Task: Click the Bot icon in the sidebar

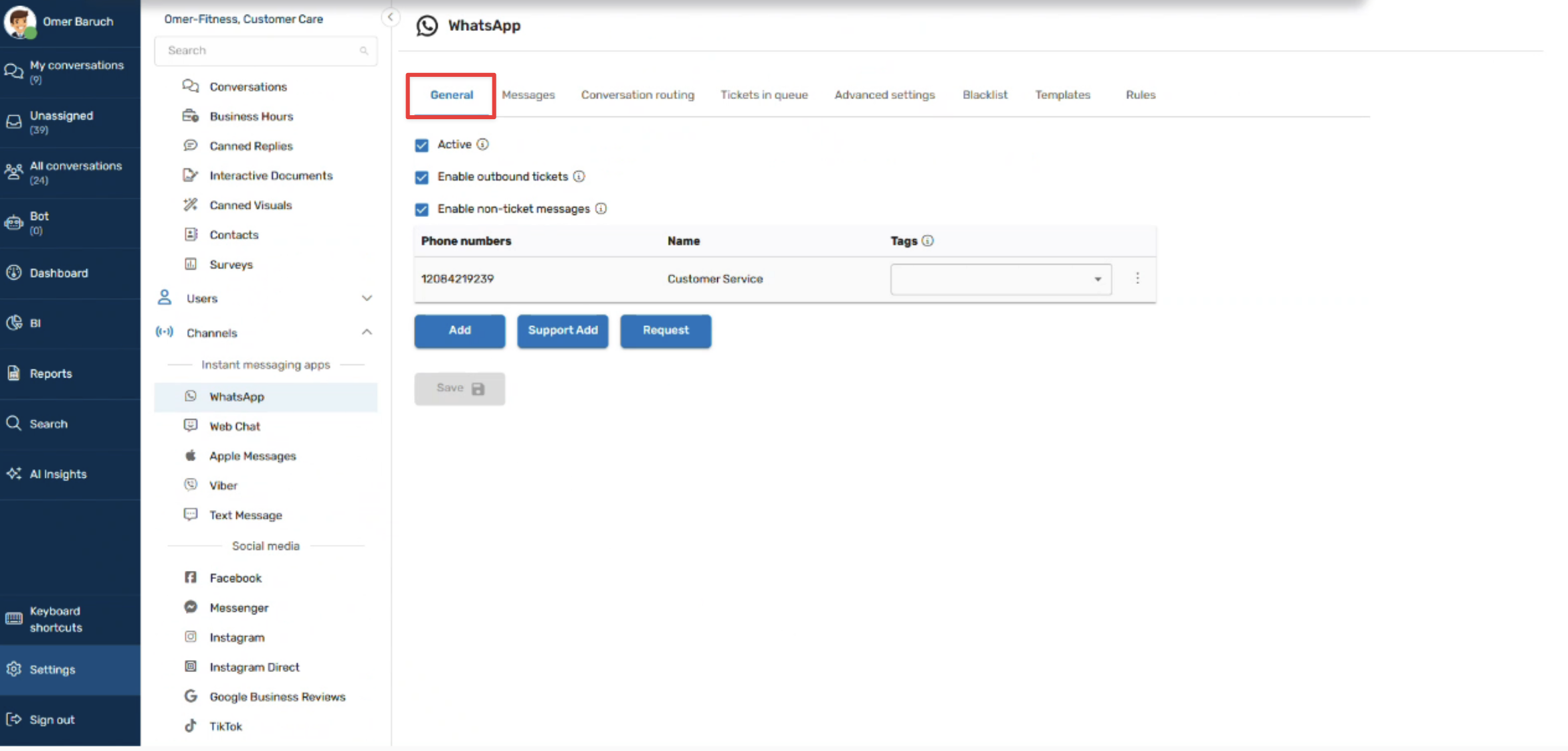Action: [x=14, y=223]
